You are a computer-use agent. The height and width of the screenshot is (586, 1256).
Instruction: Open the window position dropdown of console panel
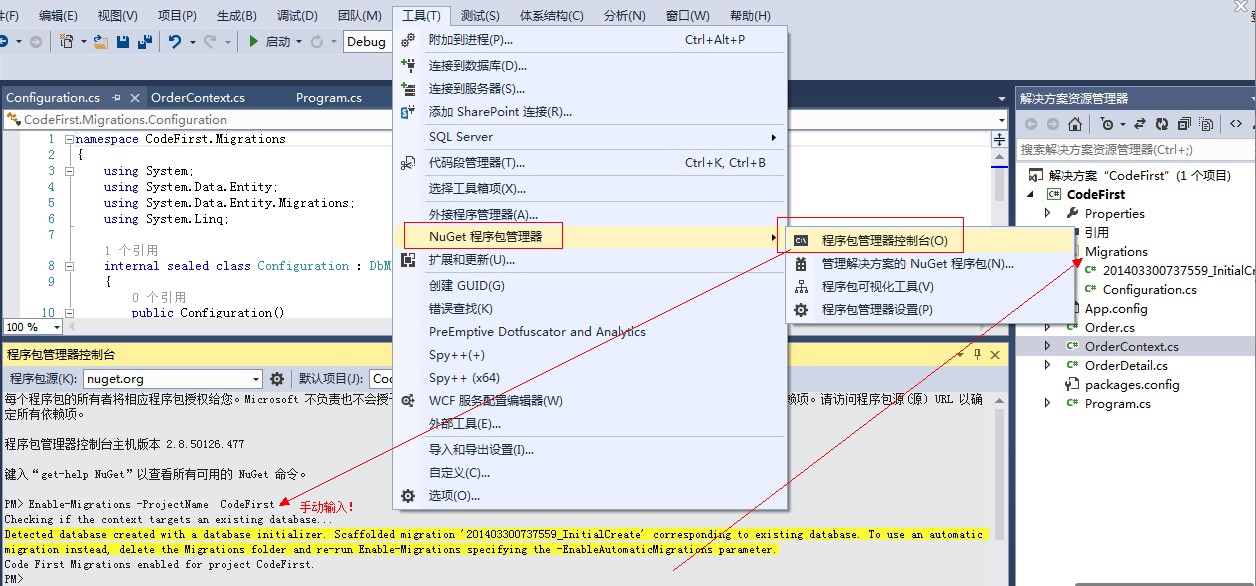962,354
